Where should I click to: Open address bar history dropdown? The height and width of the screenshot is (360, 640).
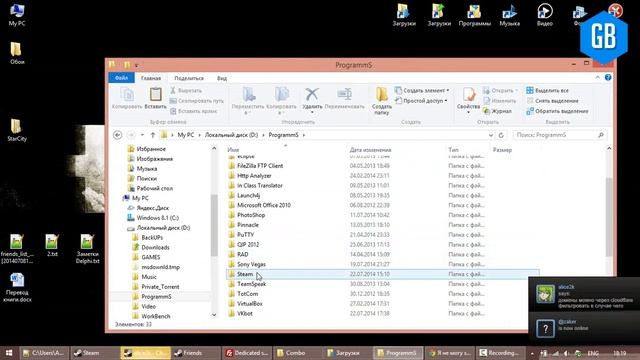coord(491,135)
